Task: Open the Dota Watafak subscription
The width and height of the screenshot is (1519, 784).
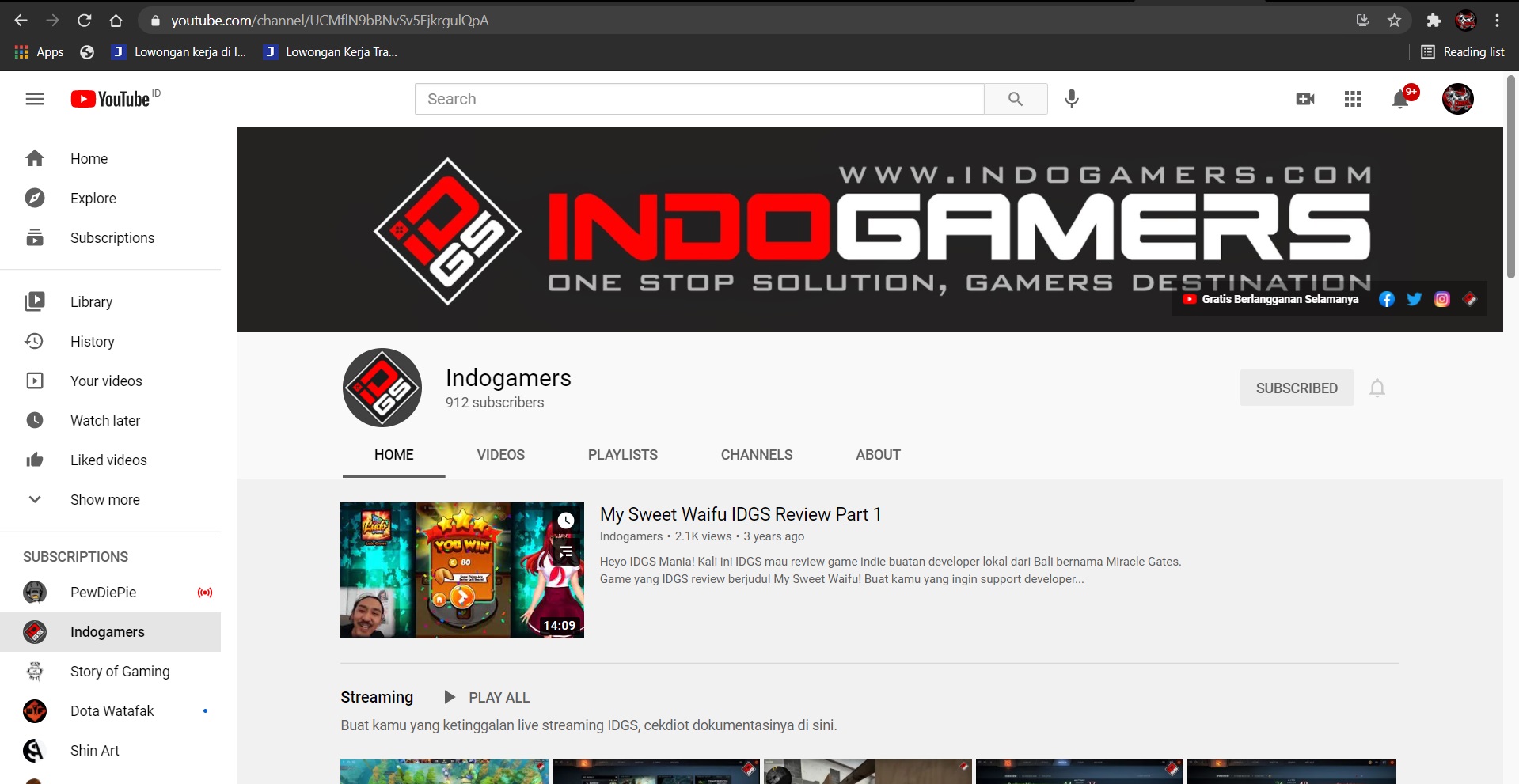Action: coord(110,710)
